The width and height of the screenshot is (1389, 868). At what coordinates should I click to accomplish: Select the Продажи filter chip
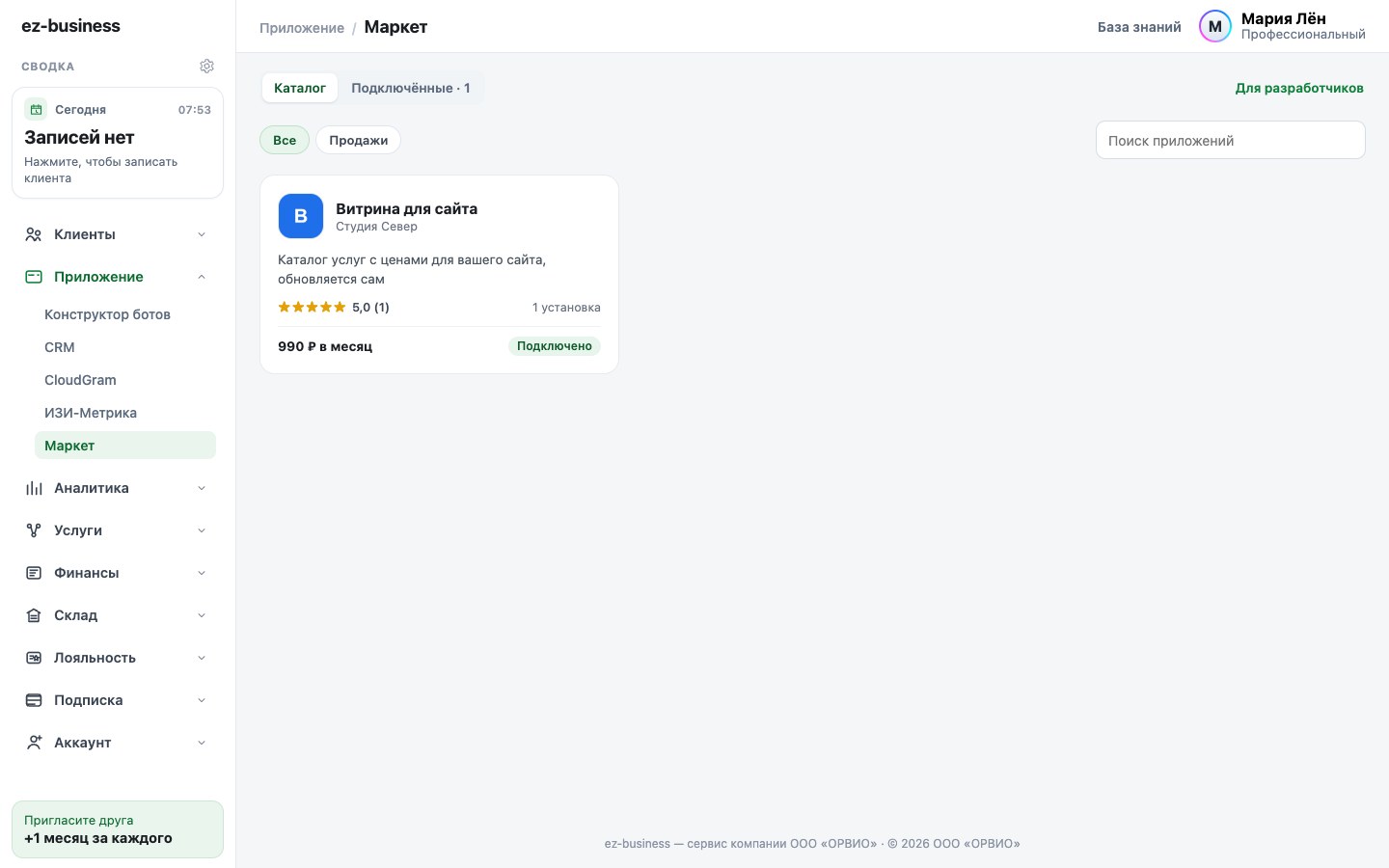359,140
